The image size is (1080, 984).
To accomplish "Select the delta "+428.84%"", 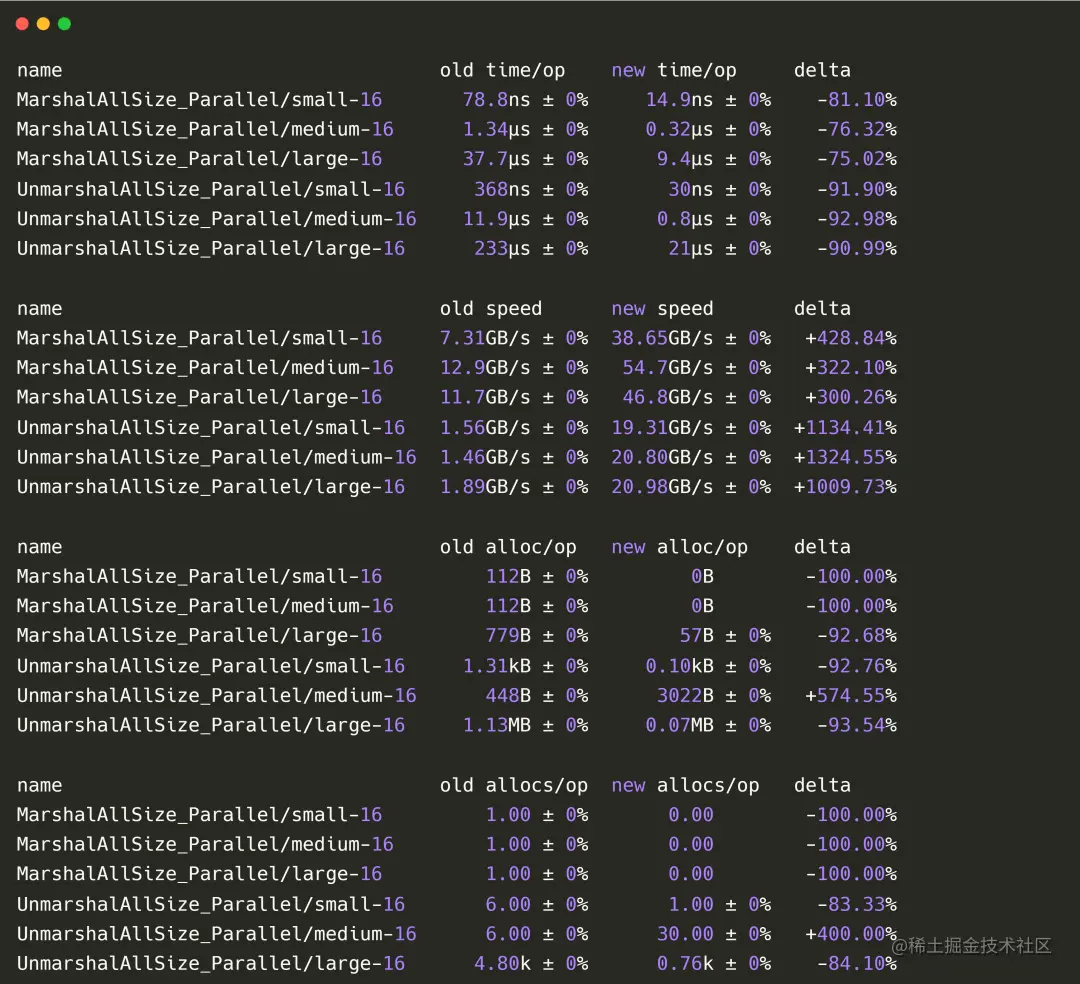I will click(851, 338).
